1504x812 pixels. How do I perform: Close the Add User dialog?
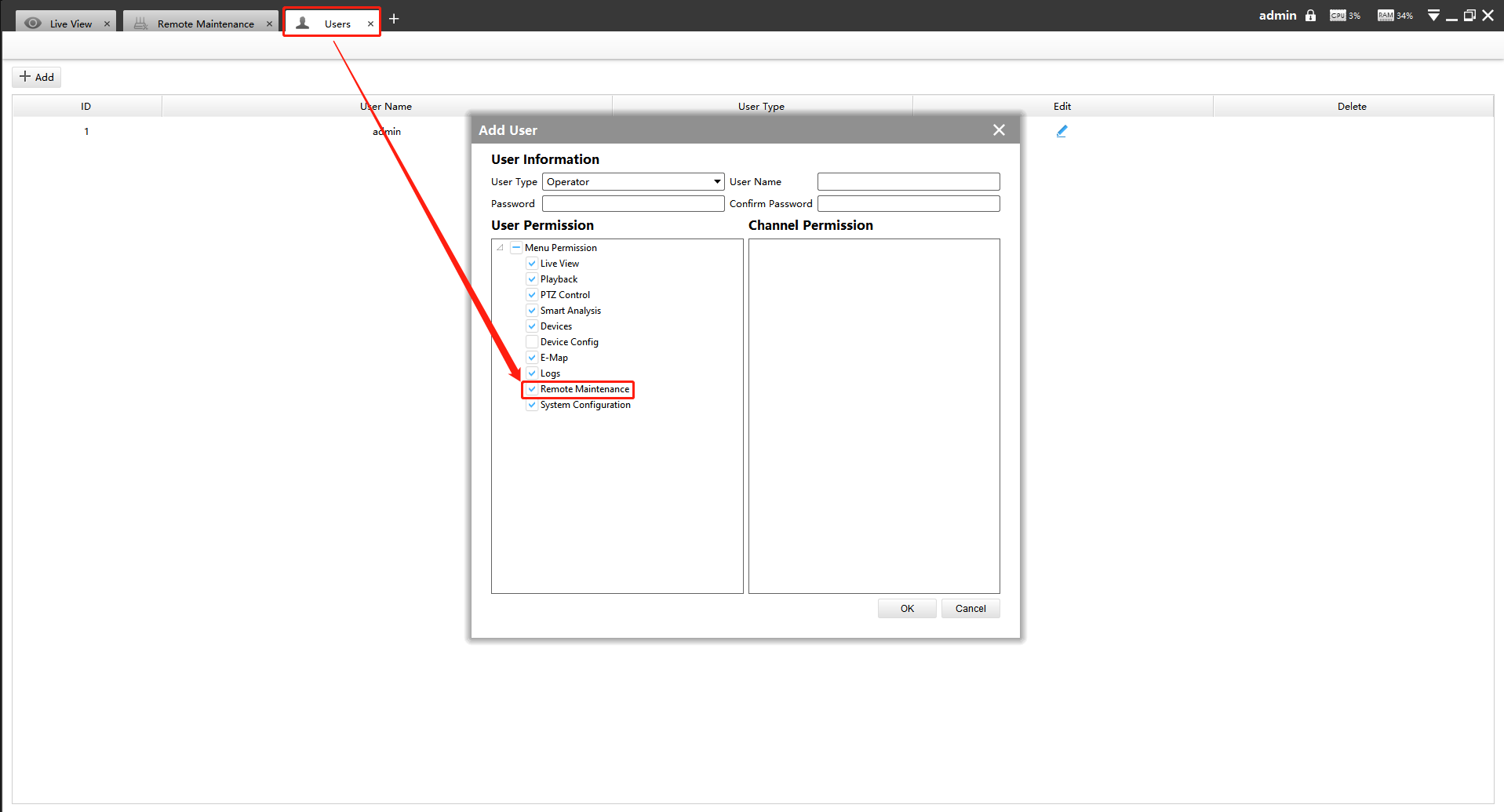(999, 130)
